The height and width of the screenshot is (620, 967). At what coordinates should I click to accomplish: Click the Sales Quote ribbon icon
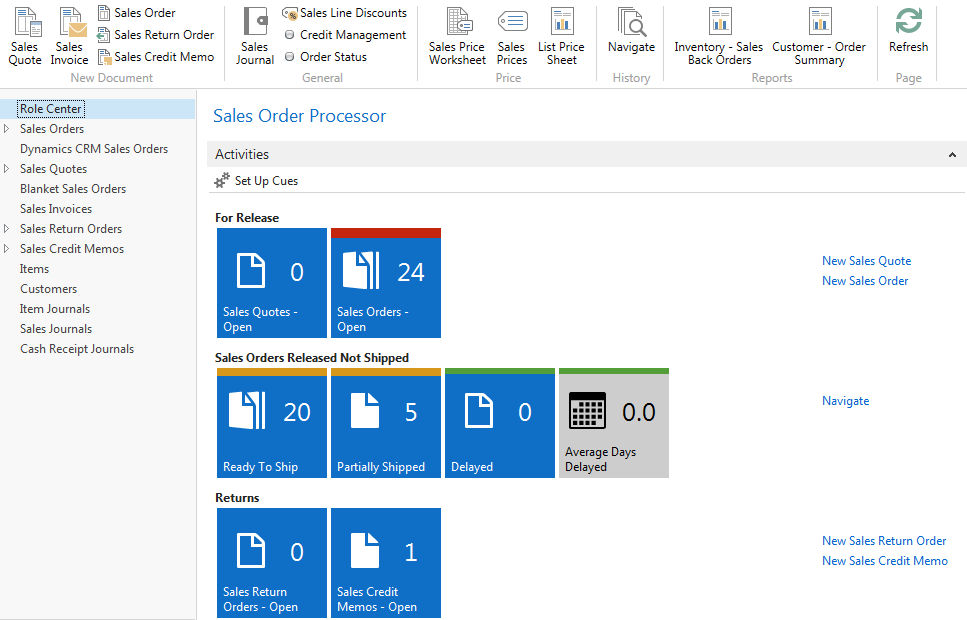coord(25,24)
